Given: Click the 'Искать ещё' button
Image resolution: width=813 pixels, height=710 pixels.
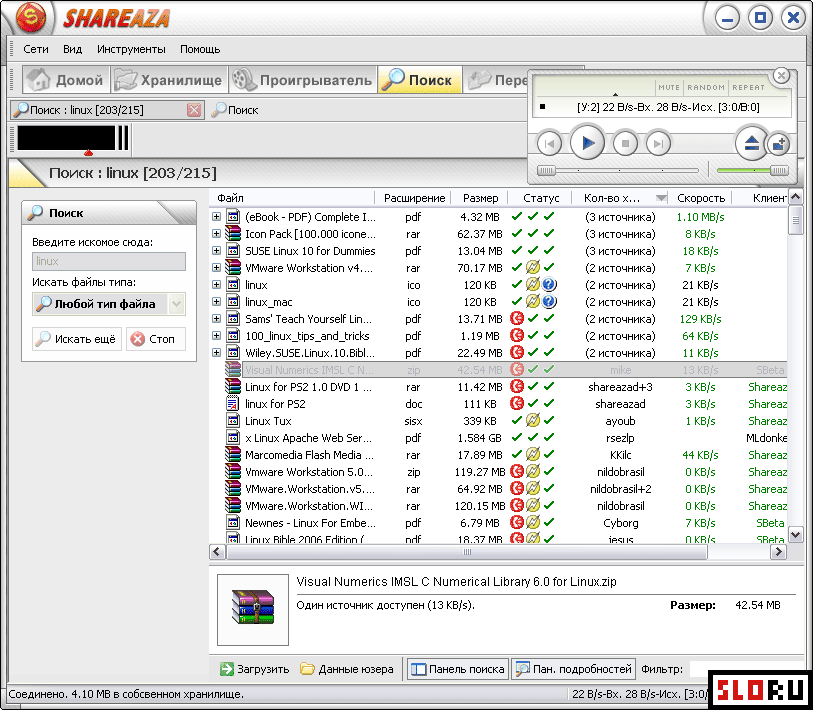Looking at the screenshot, I should [x=77, y=339].
